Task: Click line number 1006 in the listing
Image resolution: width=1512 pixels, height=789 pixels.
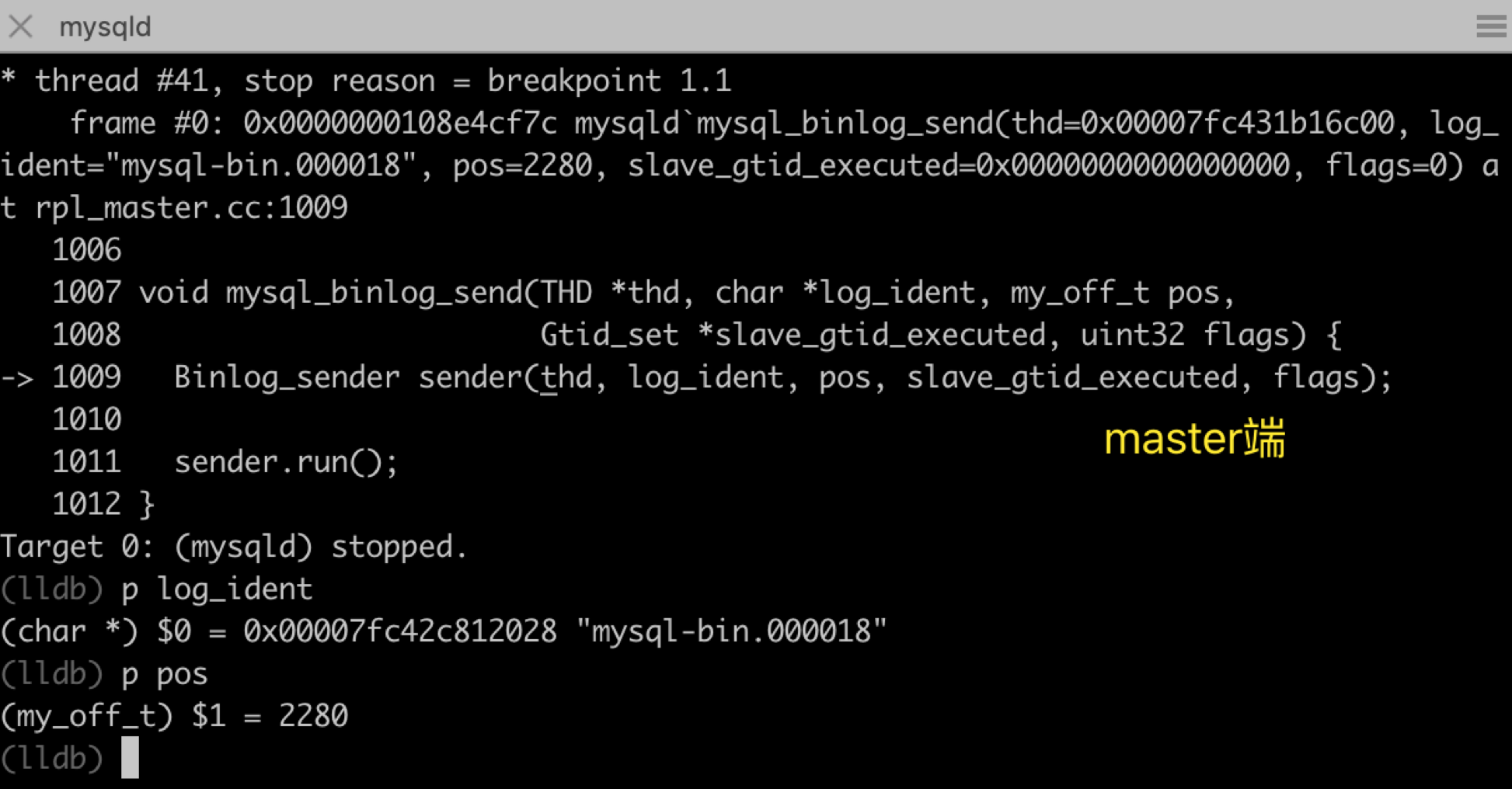Action: coord(86,251)
